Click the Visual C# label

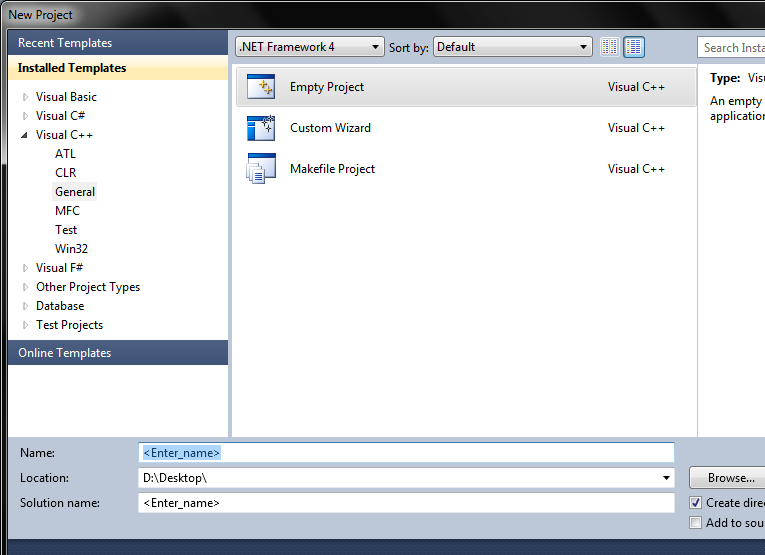click(60, 116)
